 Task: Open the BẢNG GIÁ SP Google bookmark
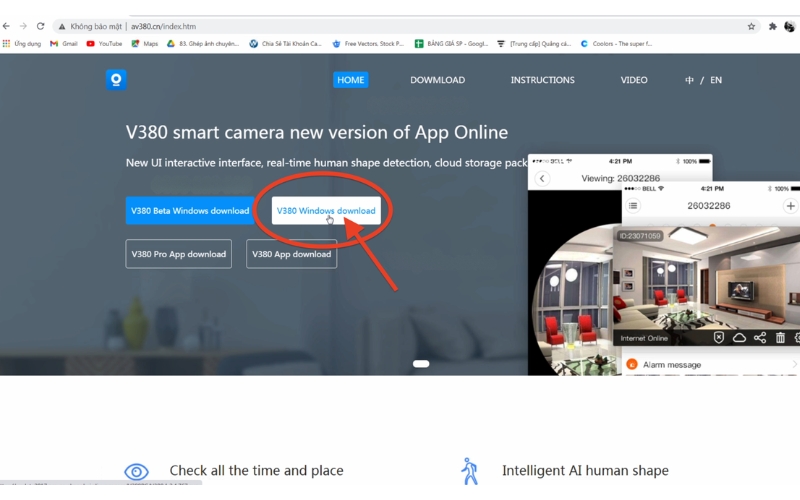coord(452,44)
